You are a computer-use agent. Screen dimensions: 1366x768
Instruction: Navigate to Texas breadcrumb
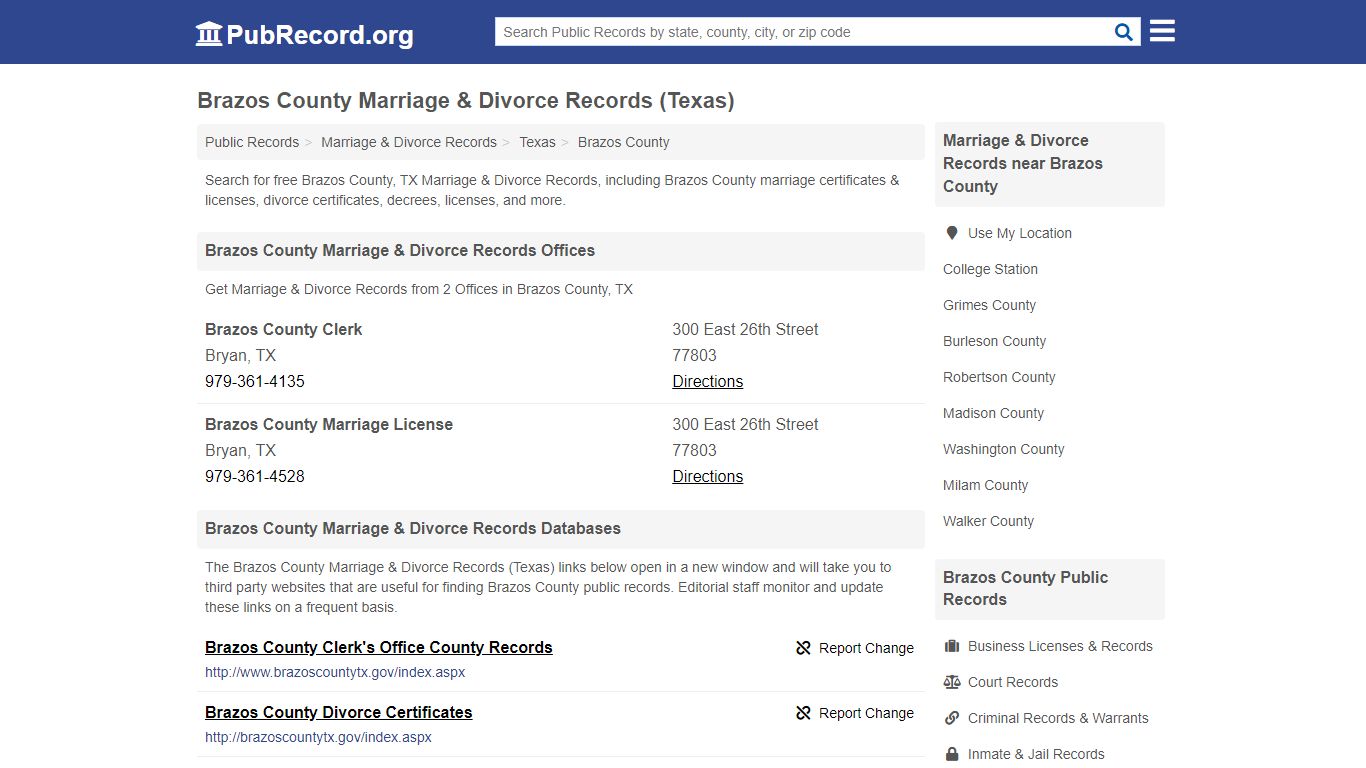[x=537, y=142]
